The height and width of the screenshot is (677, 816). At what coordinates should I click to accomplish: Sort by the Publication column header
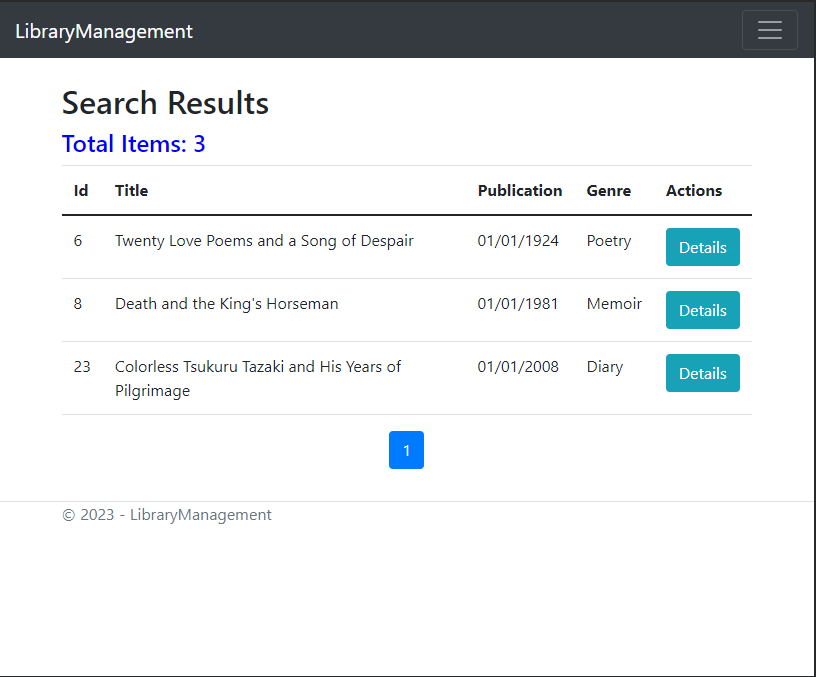click(x=520, y=190)
